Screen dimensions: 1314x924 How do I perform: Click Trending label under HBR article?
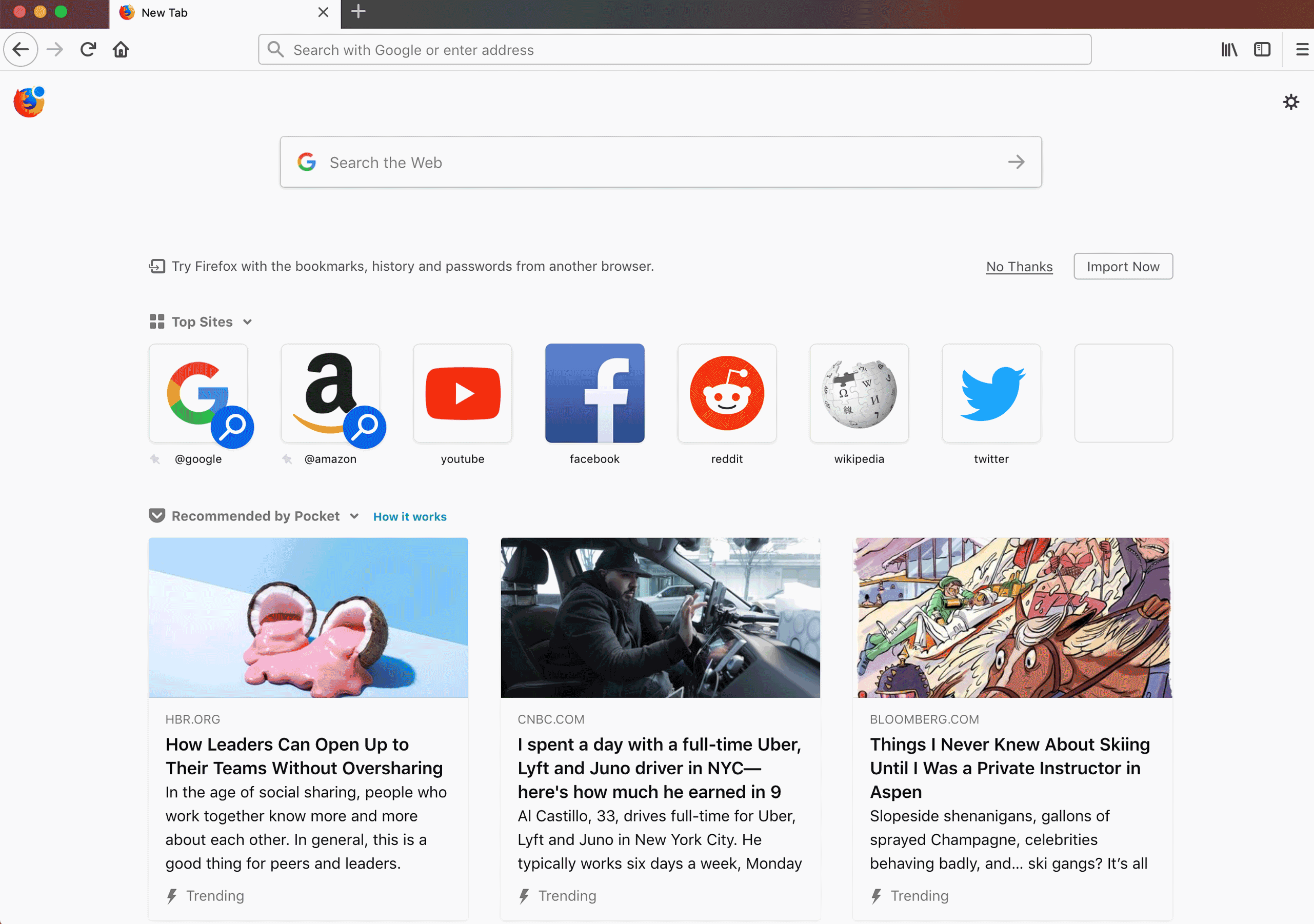pos(214,895)
